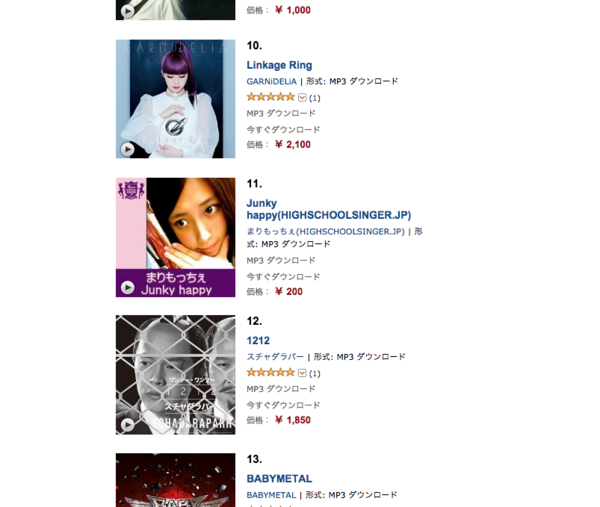The height and width of the screenshot is (507, 600).
Task: Click five-star rating of Linkage Ring
Action: (x=271, y=97)
